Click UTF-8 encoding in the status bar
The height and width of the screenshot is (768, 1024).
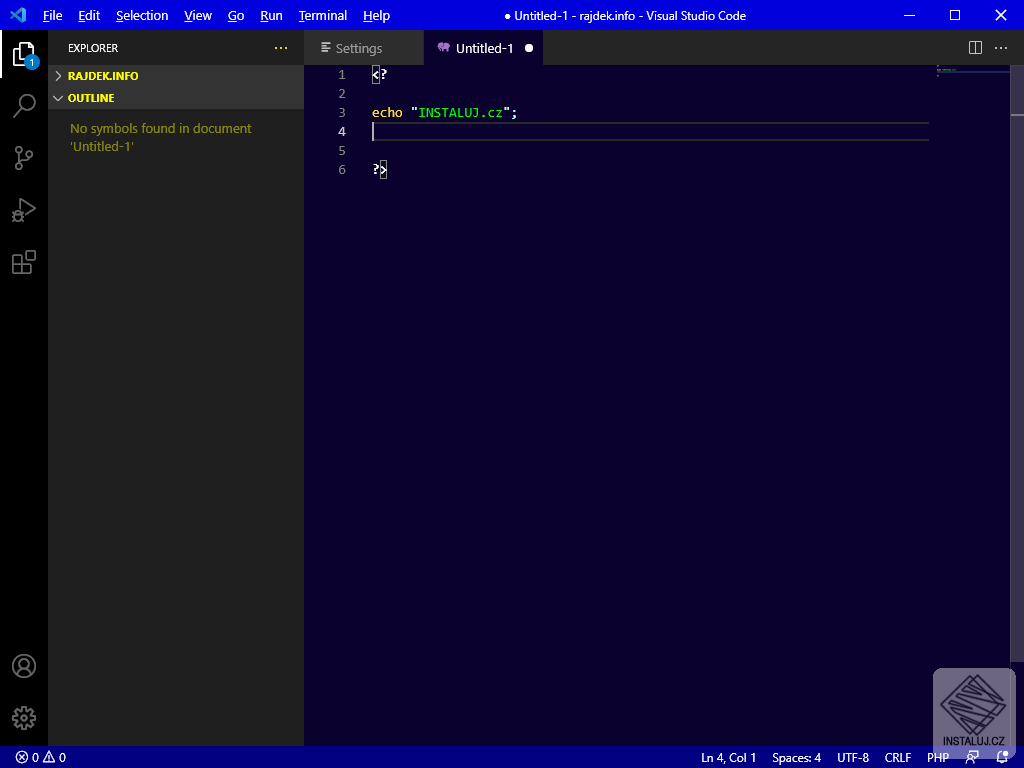(852, 757)
